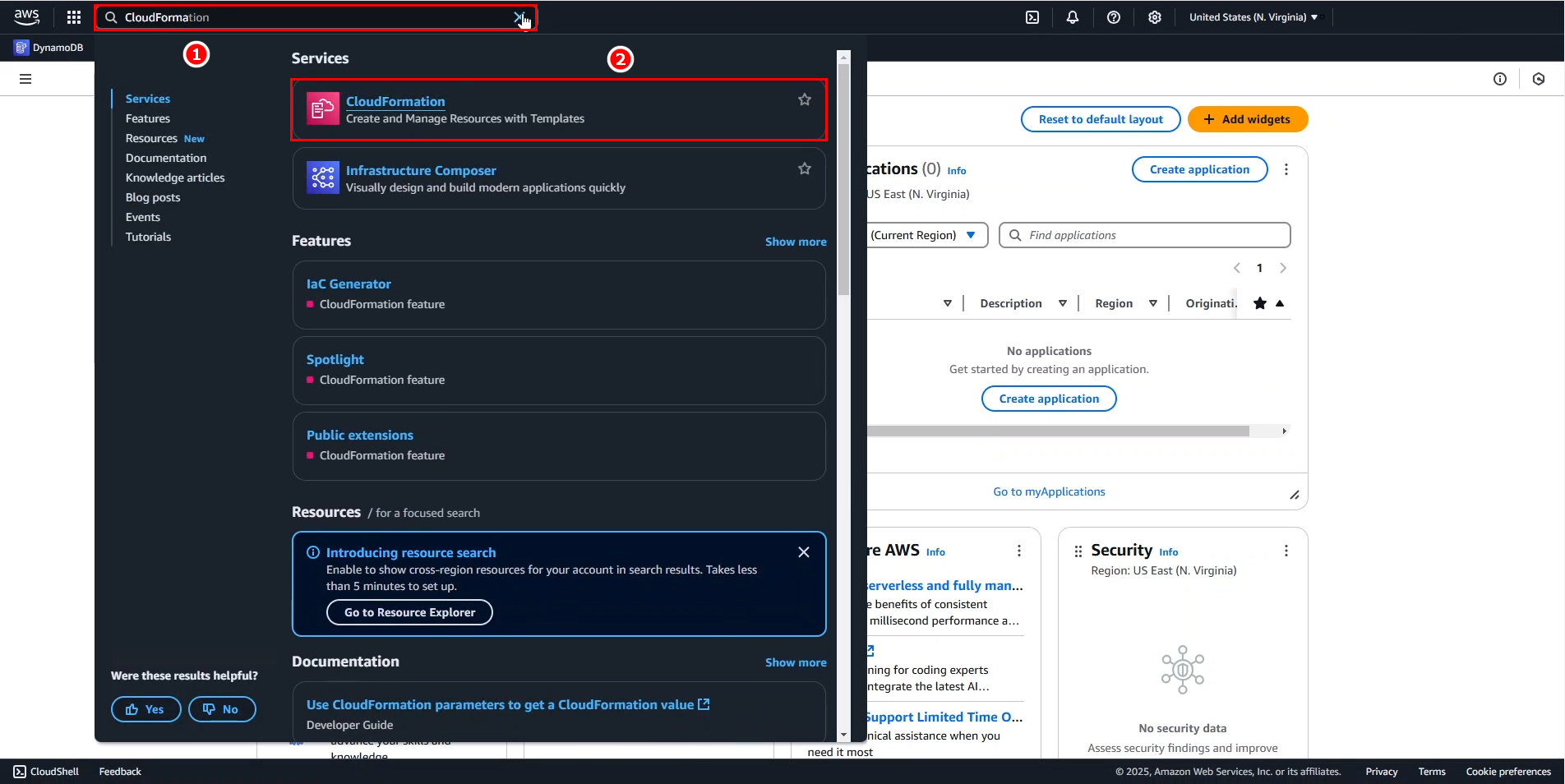Select the Services search category
Screen dimensions: 1565x784
tap(148, 99)
